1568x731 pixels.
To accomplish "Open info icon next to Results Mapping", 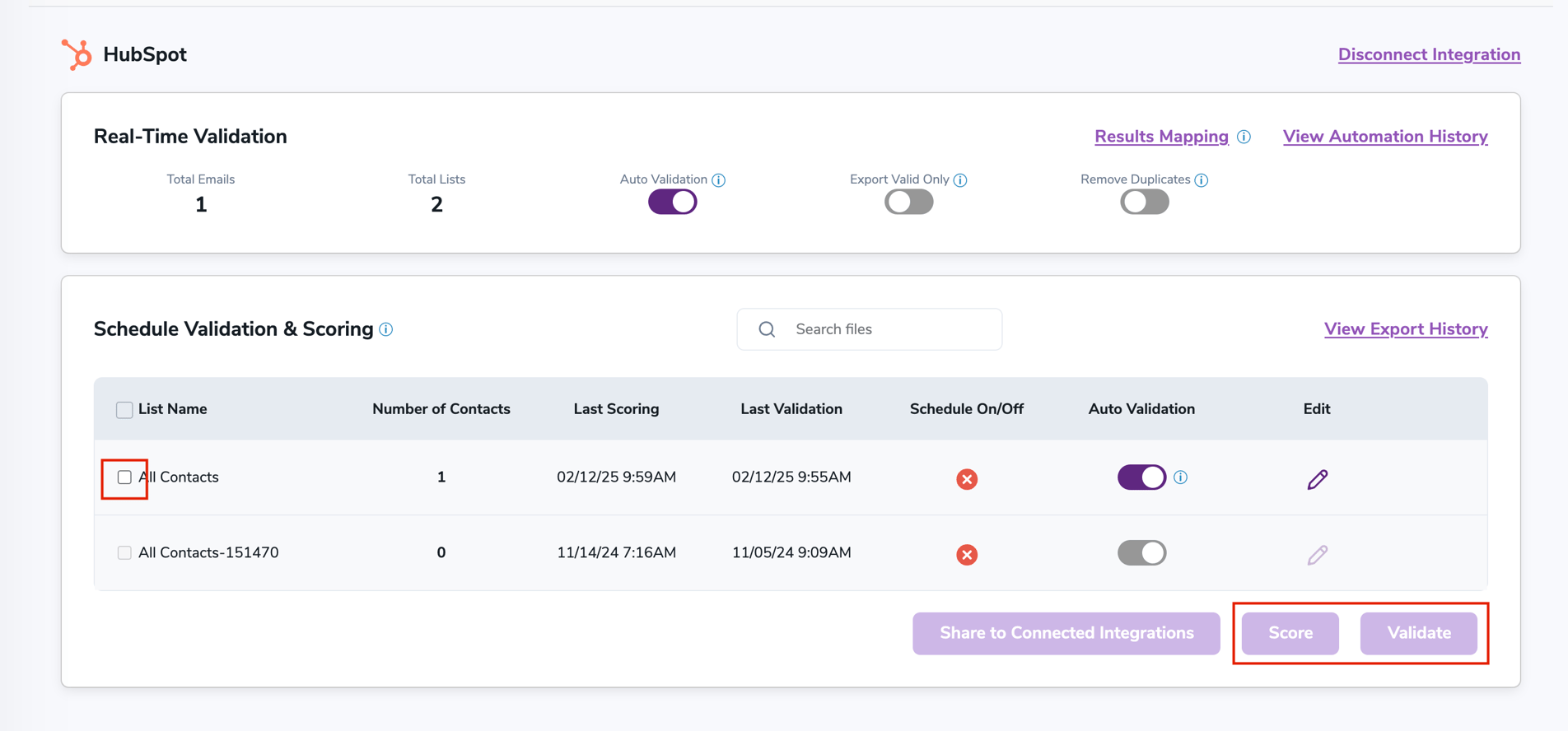I will (x=1244, y=137).
